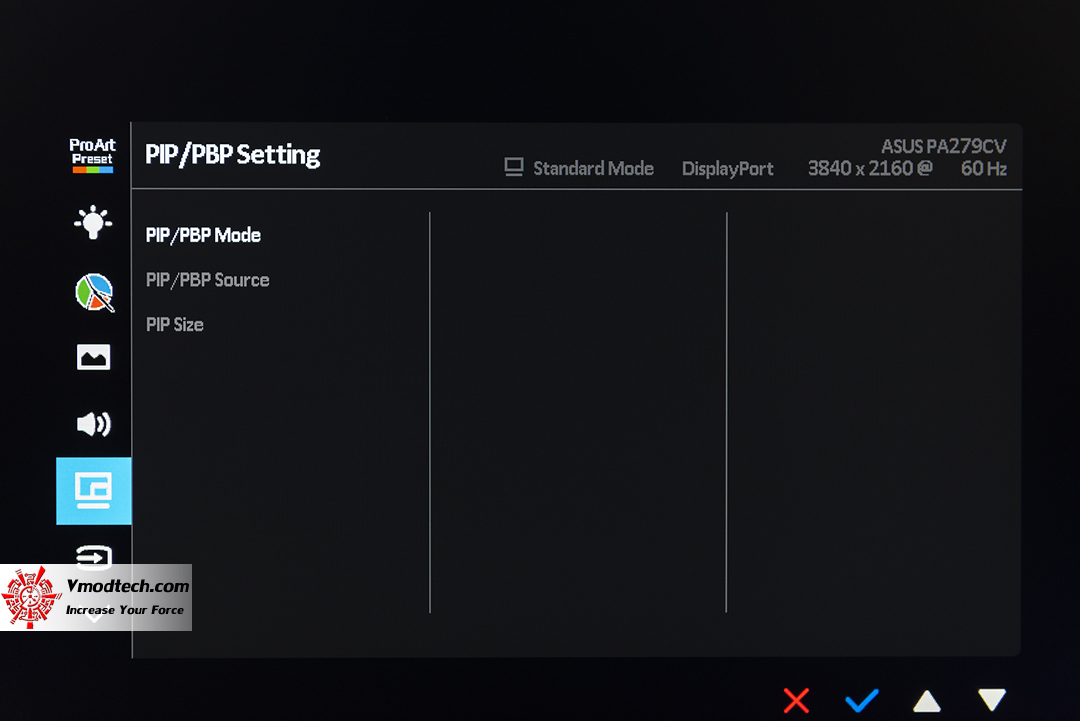The image size is (1080, 721).
Task: Open the ProArt Palette color wheel icon
Action: 94,293
